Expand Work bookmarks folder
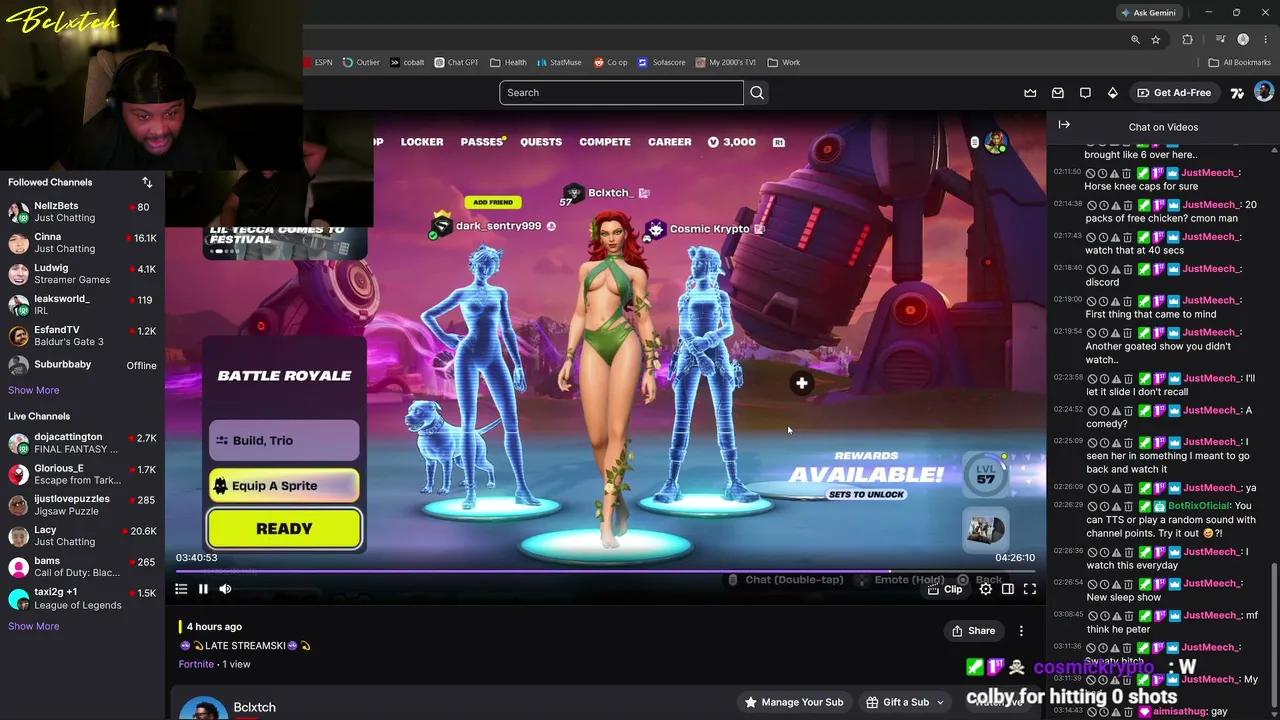1280x720 pixels. point(784,62)
